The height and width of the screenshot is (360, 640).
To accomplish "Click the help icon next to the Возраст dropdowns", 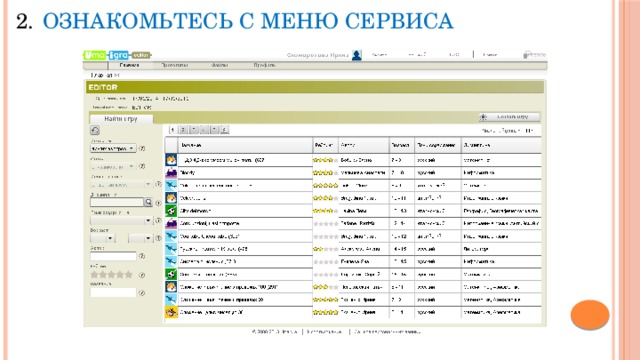I will (158, 238).
